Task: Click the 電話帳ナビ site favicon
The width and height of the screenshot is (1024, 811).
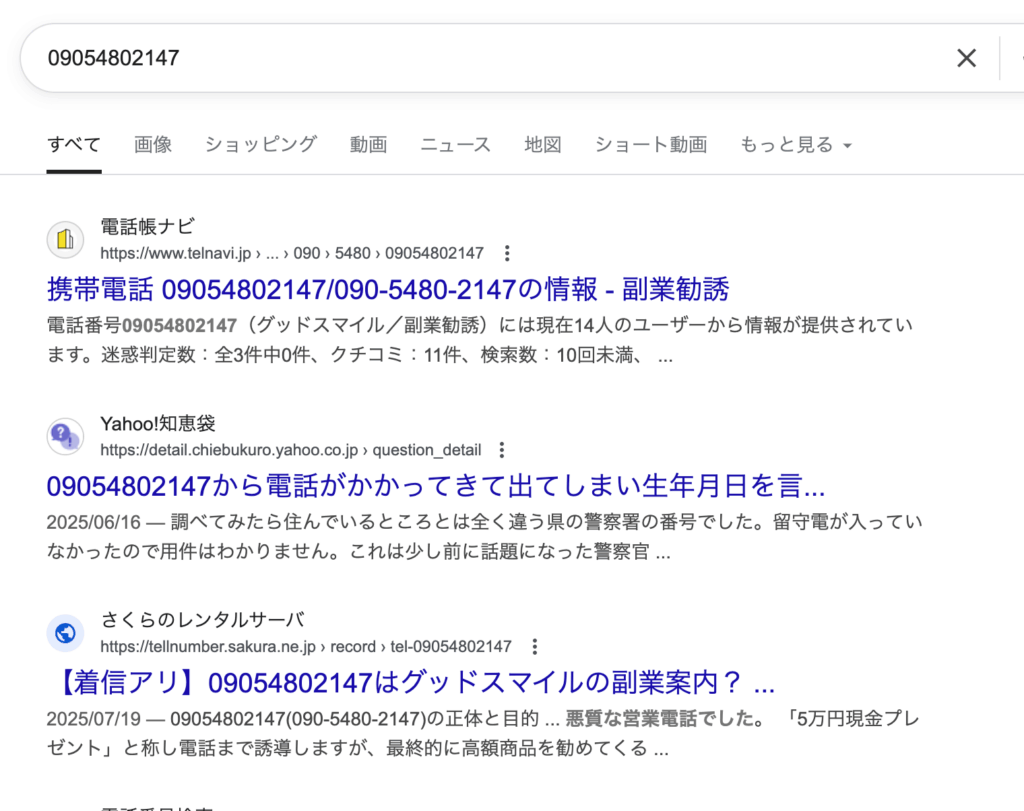Action: (x=65, y=240)
